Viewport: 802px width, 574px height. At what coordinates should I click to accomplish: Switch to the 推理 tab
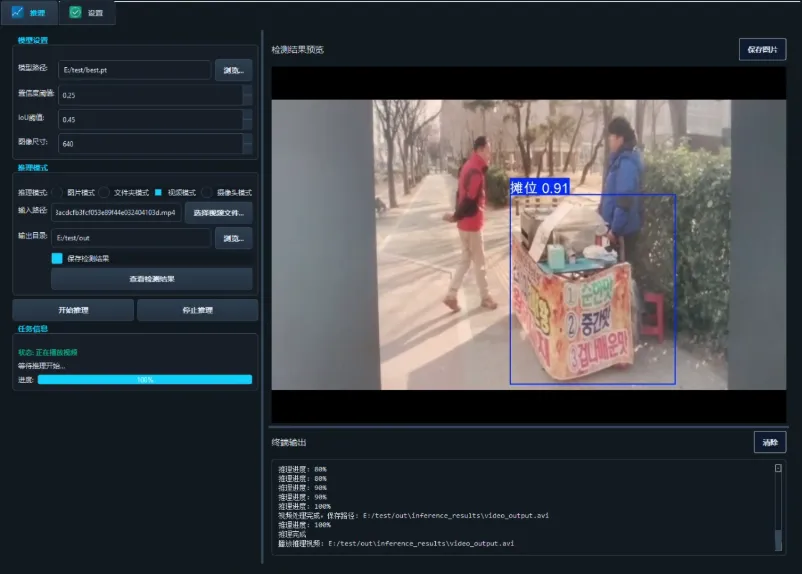[29, 12]
